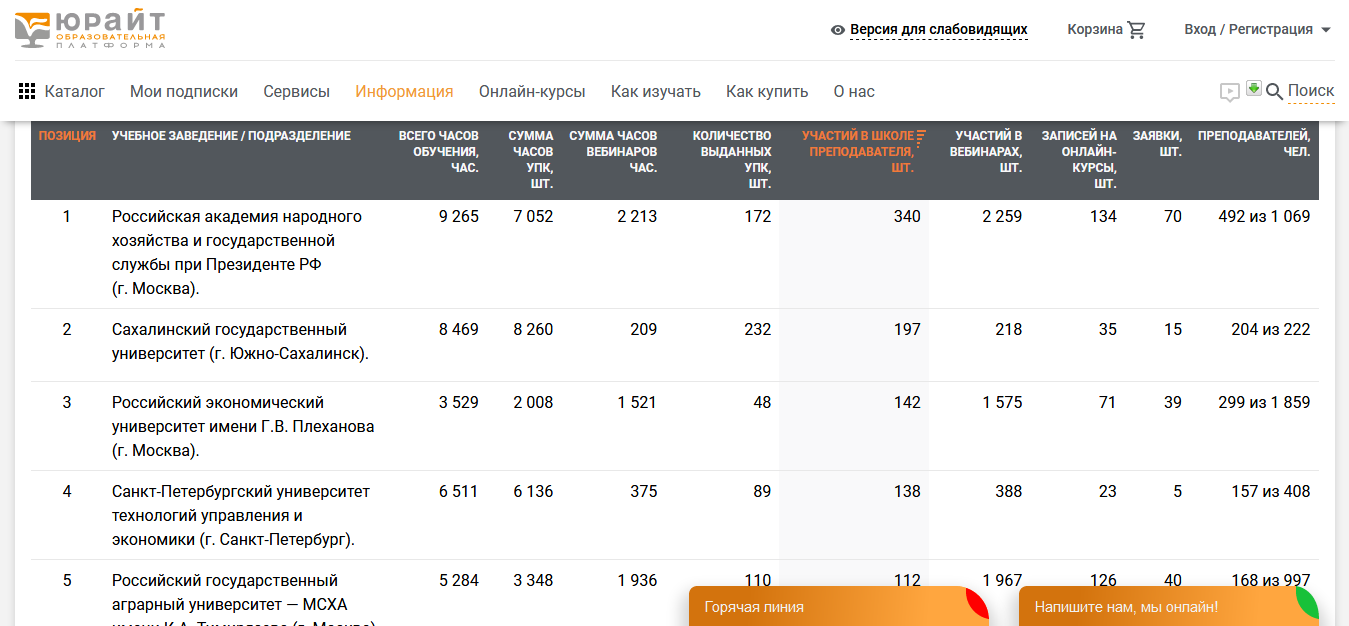Open the Как изучать menu item
Image resolution: width=1349 pixels, height=626 pixels.
(x=656, y=92)
